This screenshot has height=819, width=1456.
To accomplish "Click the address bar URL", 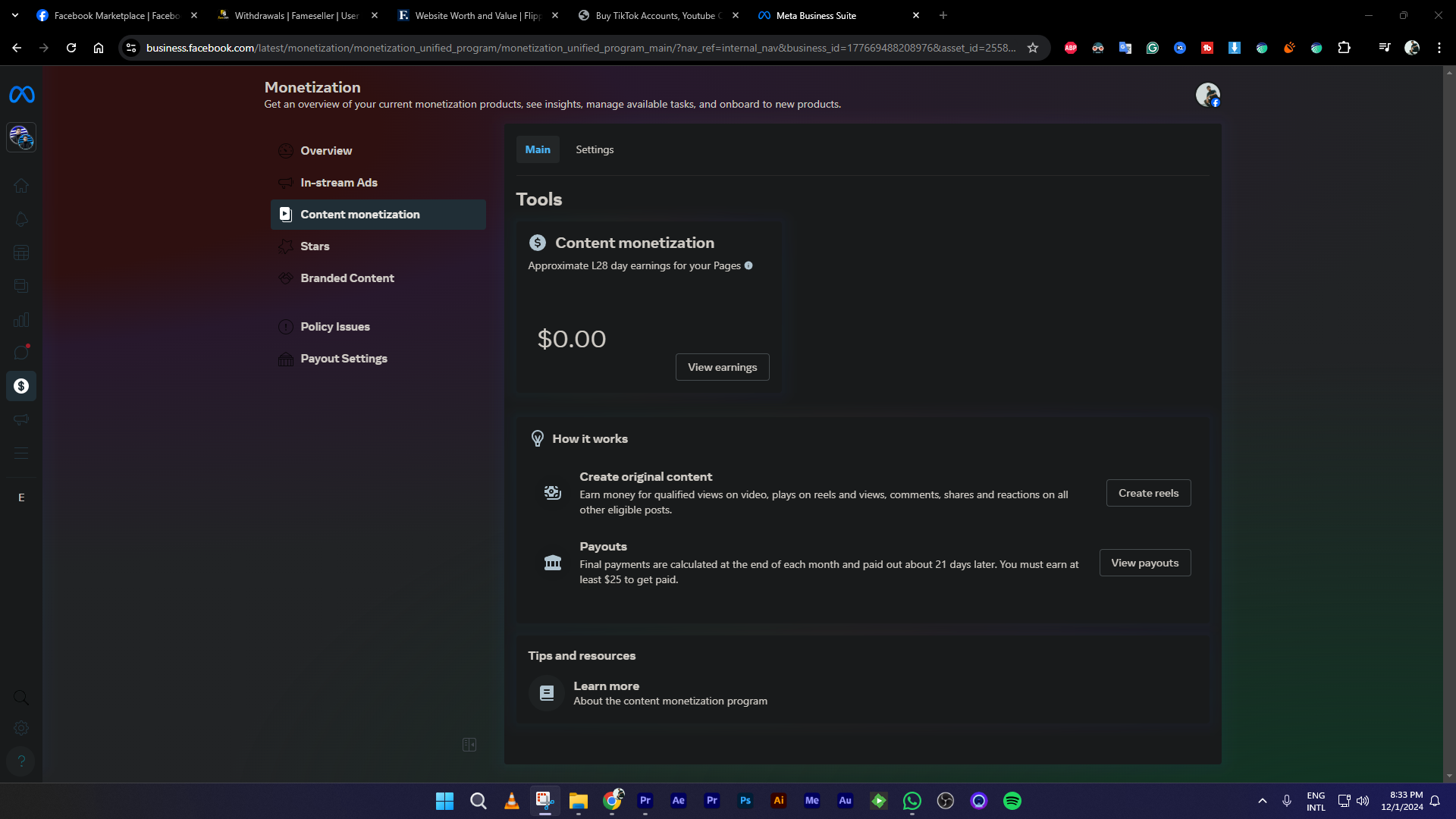I will pos(581,48).
